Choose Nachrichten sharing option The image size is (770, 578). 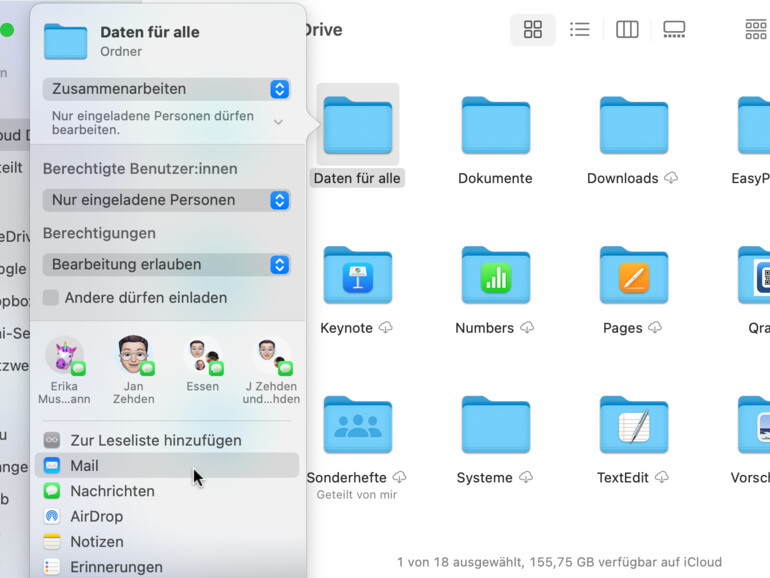coord(167,491)
